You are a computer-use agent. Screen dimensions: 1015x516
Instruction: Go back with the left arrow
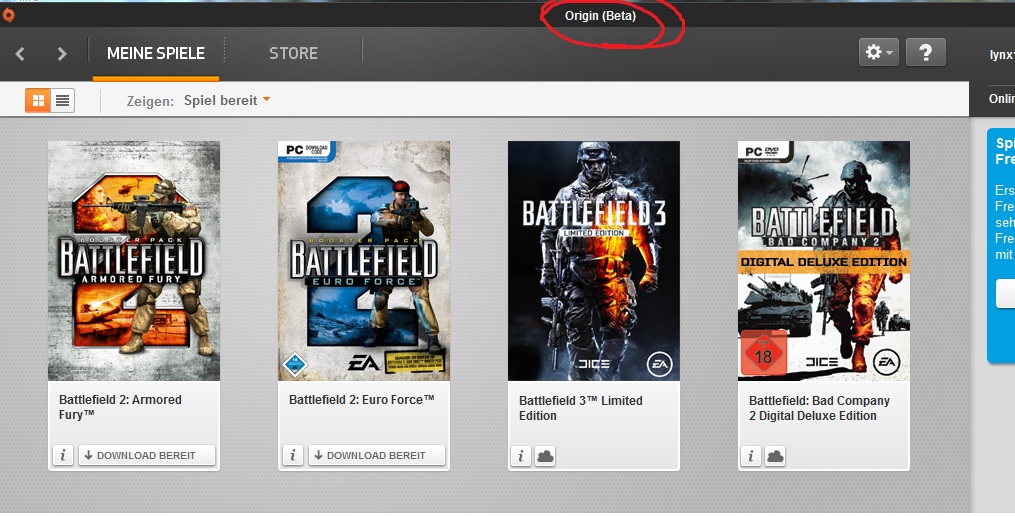tap(20, 54)
